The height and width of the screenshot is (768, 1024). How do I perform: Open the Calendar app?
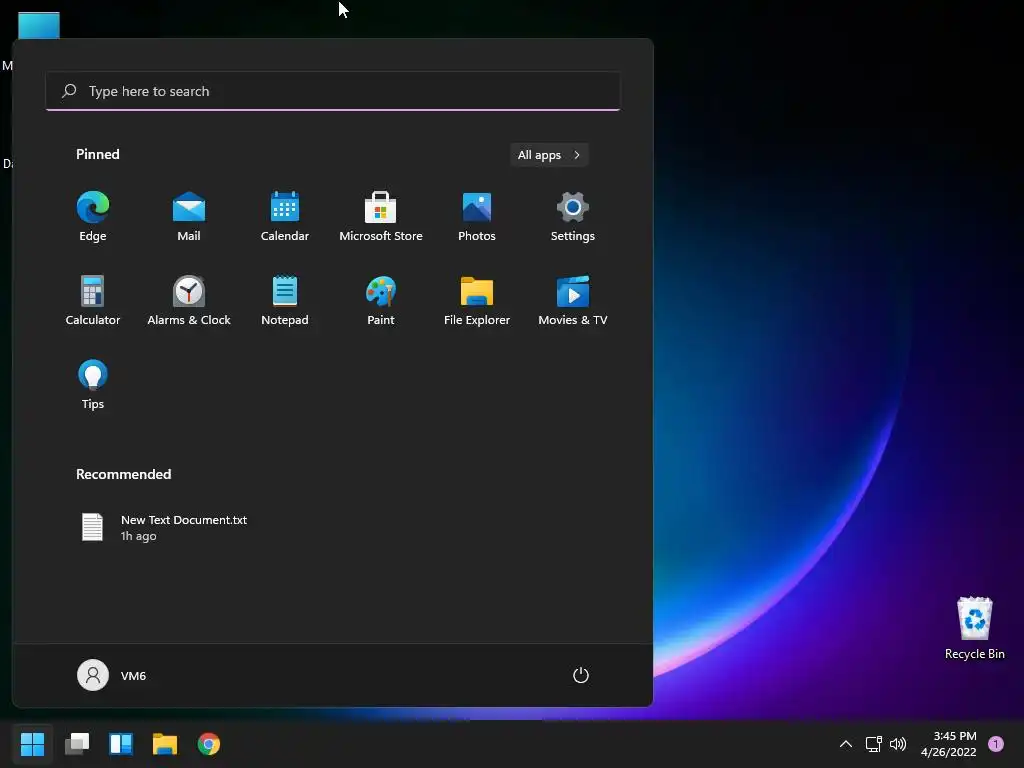pos(285,217)
